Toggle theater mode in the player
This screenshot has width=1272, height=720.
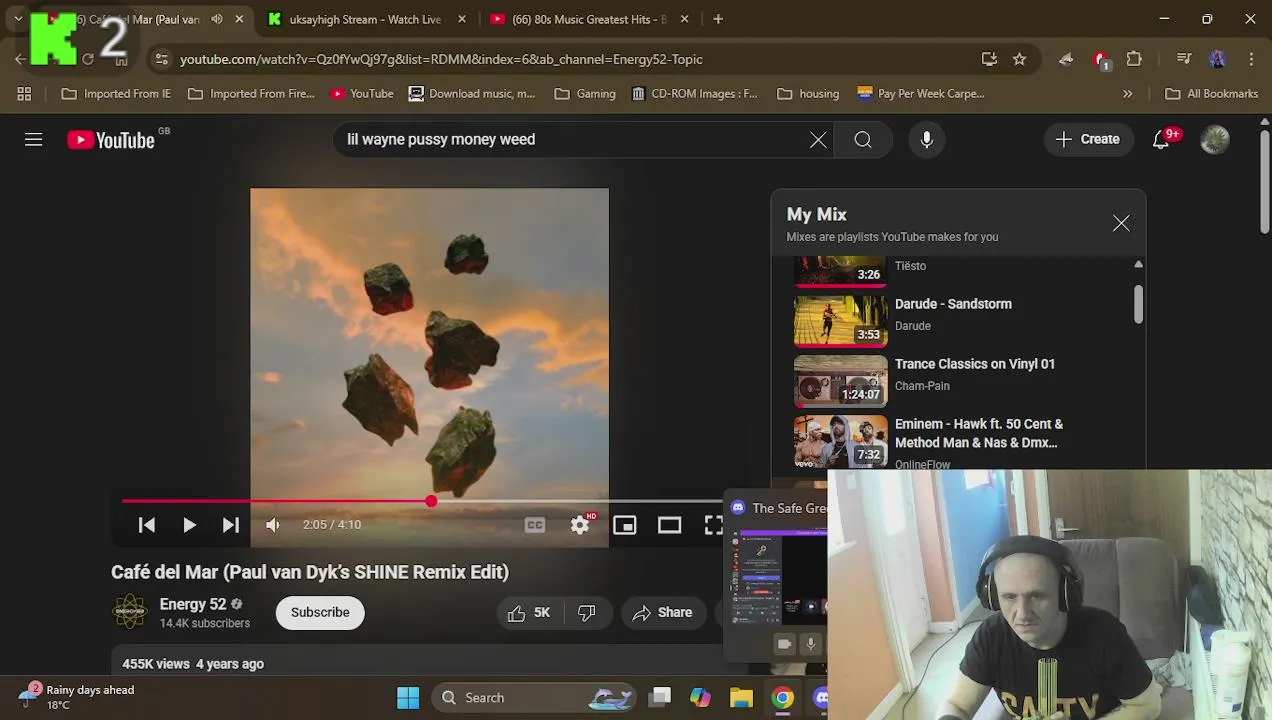[x=669, y=525]
